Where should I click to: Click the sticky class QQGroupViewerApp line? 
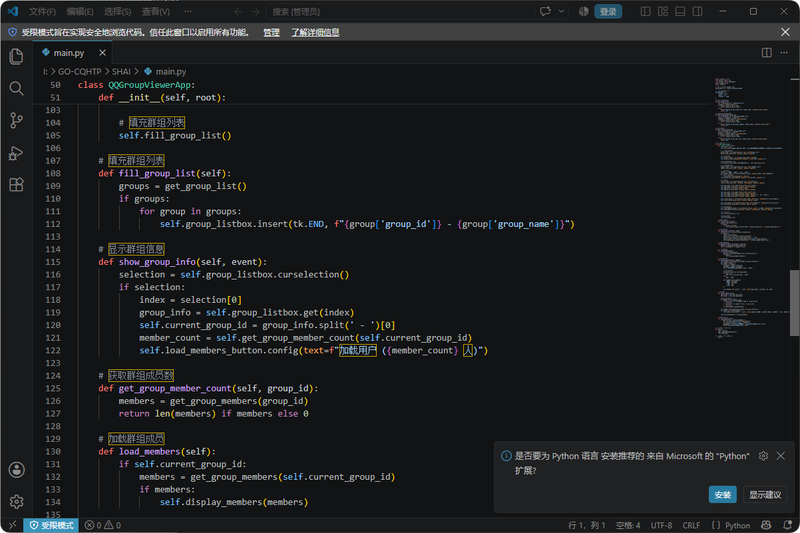(x=137, y=85)
